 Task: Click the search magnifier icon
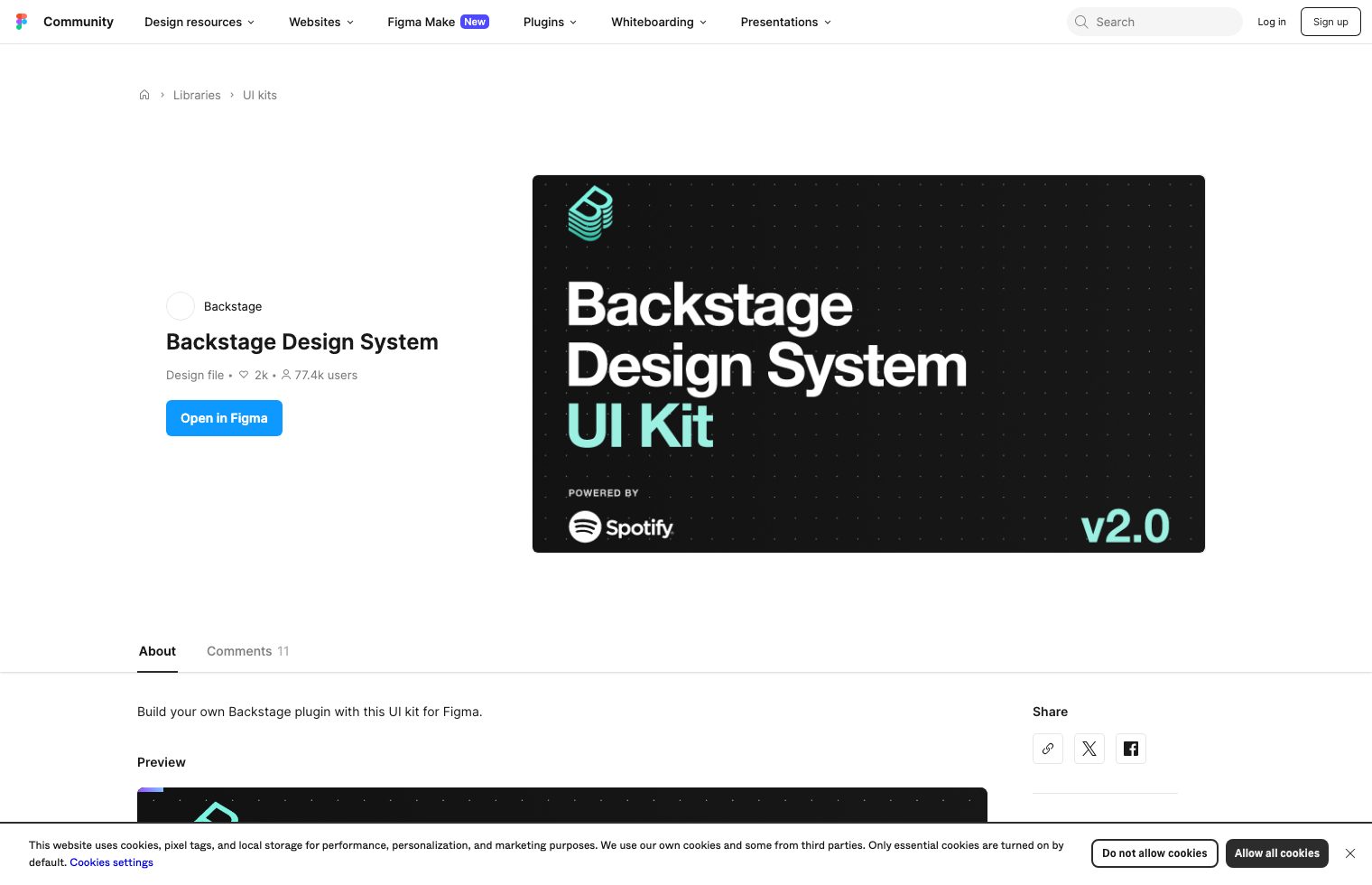[x=1081, y=22]
